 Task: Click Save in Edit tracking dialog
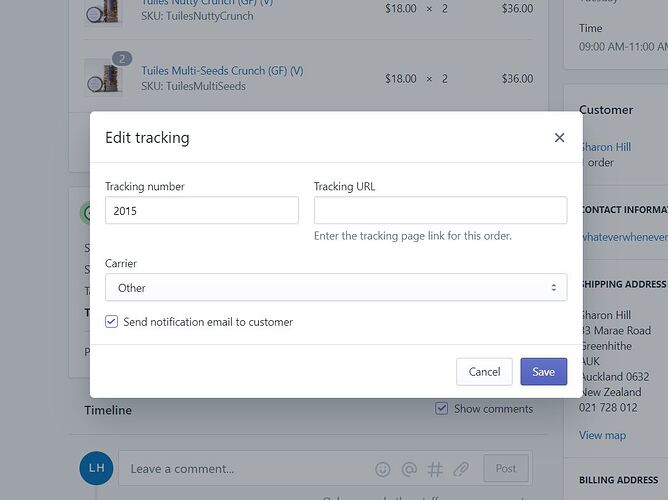pos(543,372)
